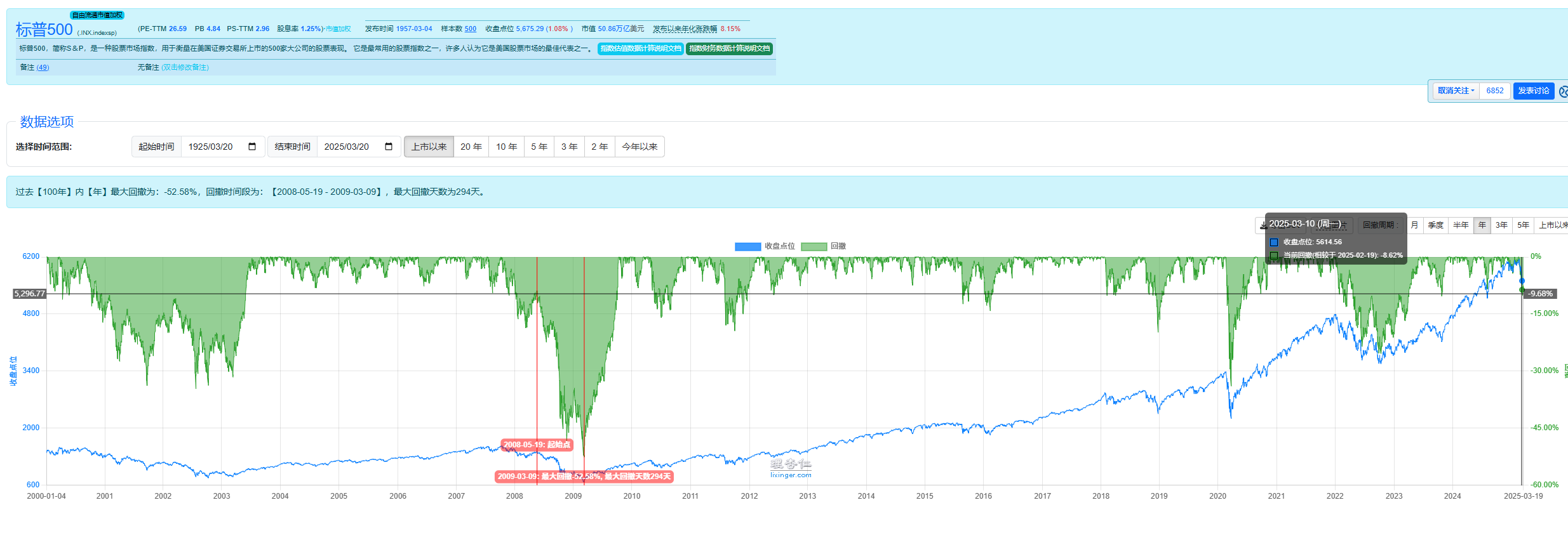The width and height of the screenshot is (1568, 533).
Task: Click the 2025-03-19 x-axis end label
Action: pos(1523,496)
